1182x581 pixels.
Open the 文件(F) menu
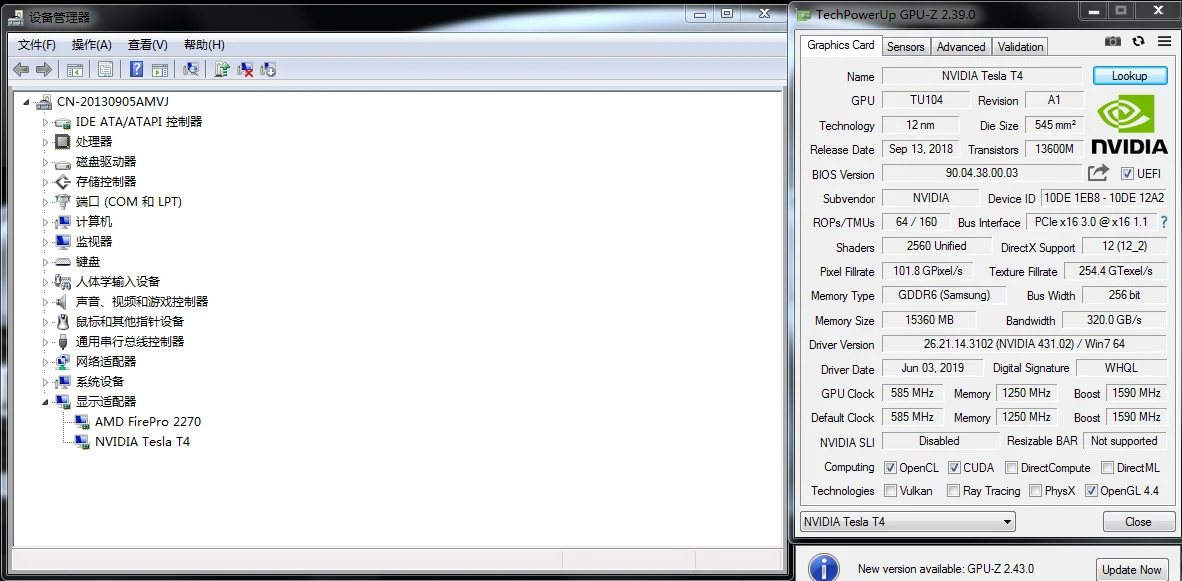(x=37, y=44)
